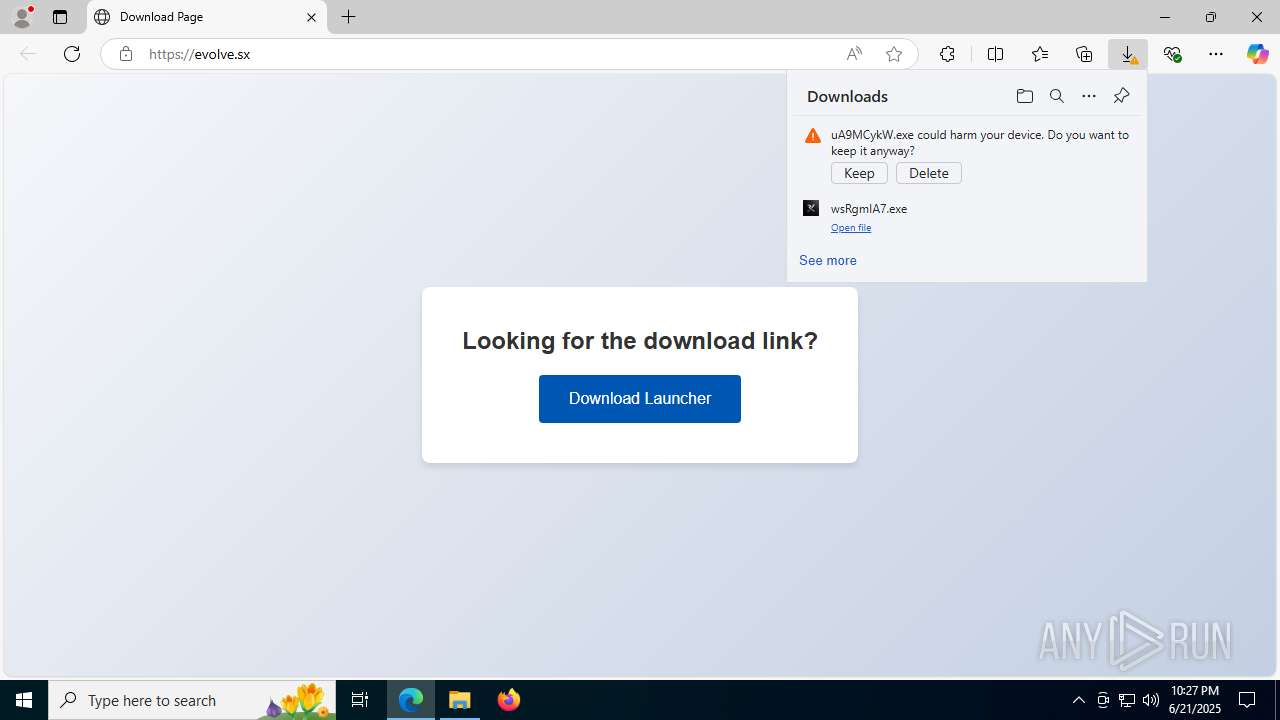Launch Firefox from the taskbar

509,700
